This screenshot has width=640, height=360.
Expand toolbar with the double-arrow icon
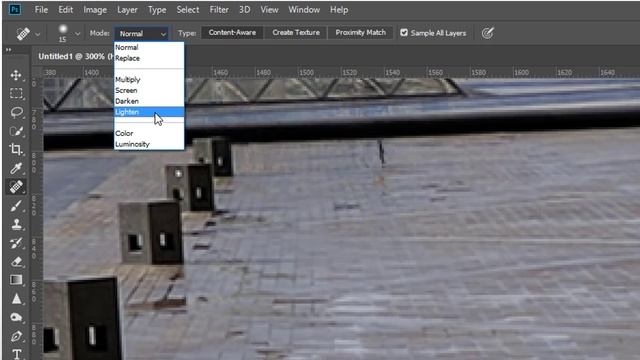8,50
